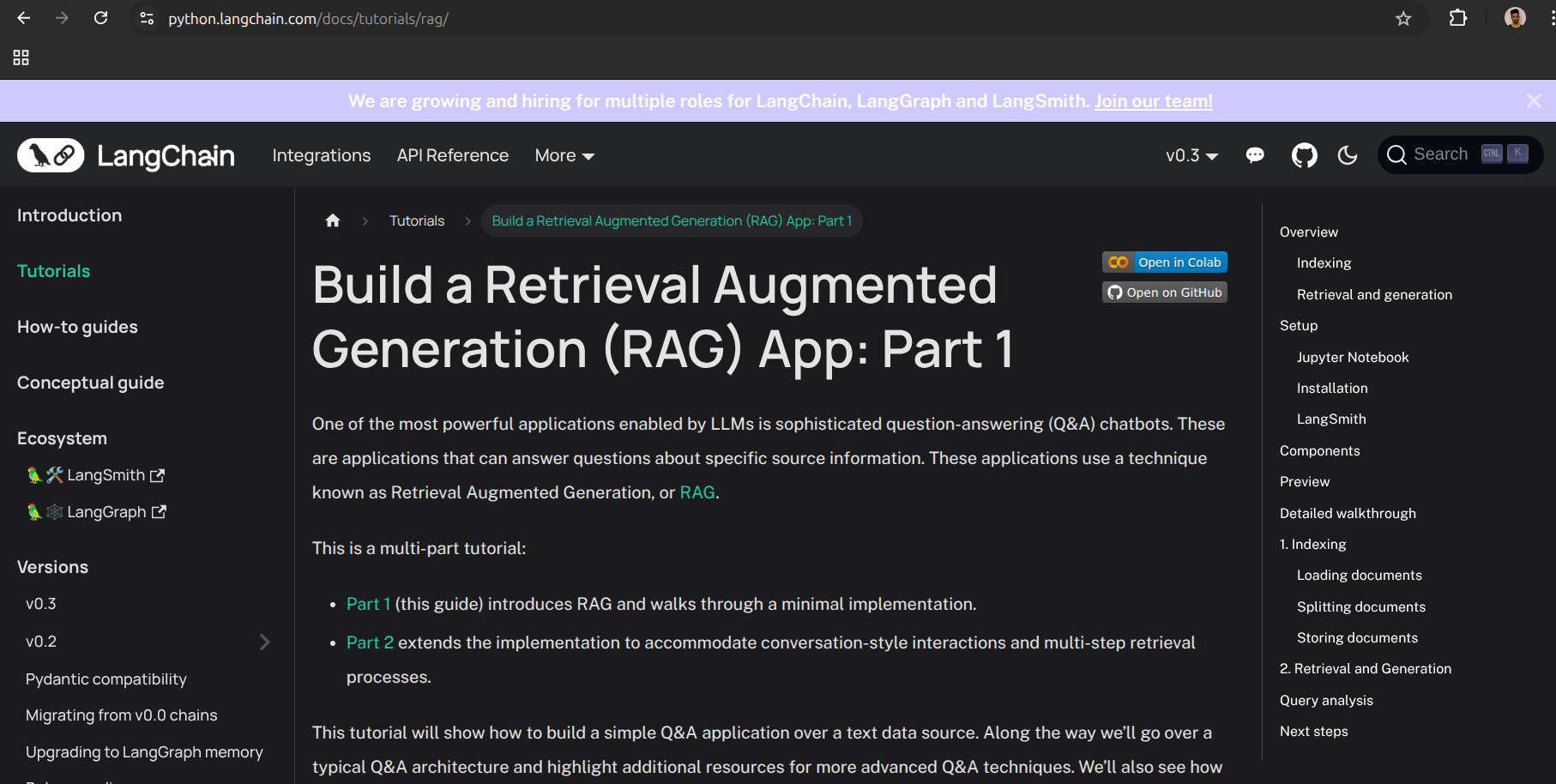The image size is (1556, 784).
Task: Click the Open on GitHub badge
Action: (1165, 292)
